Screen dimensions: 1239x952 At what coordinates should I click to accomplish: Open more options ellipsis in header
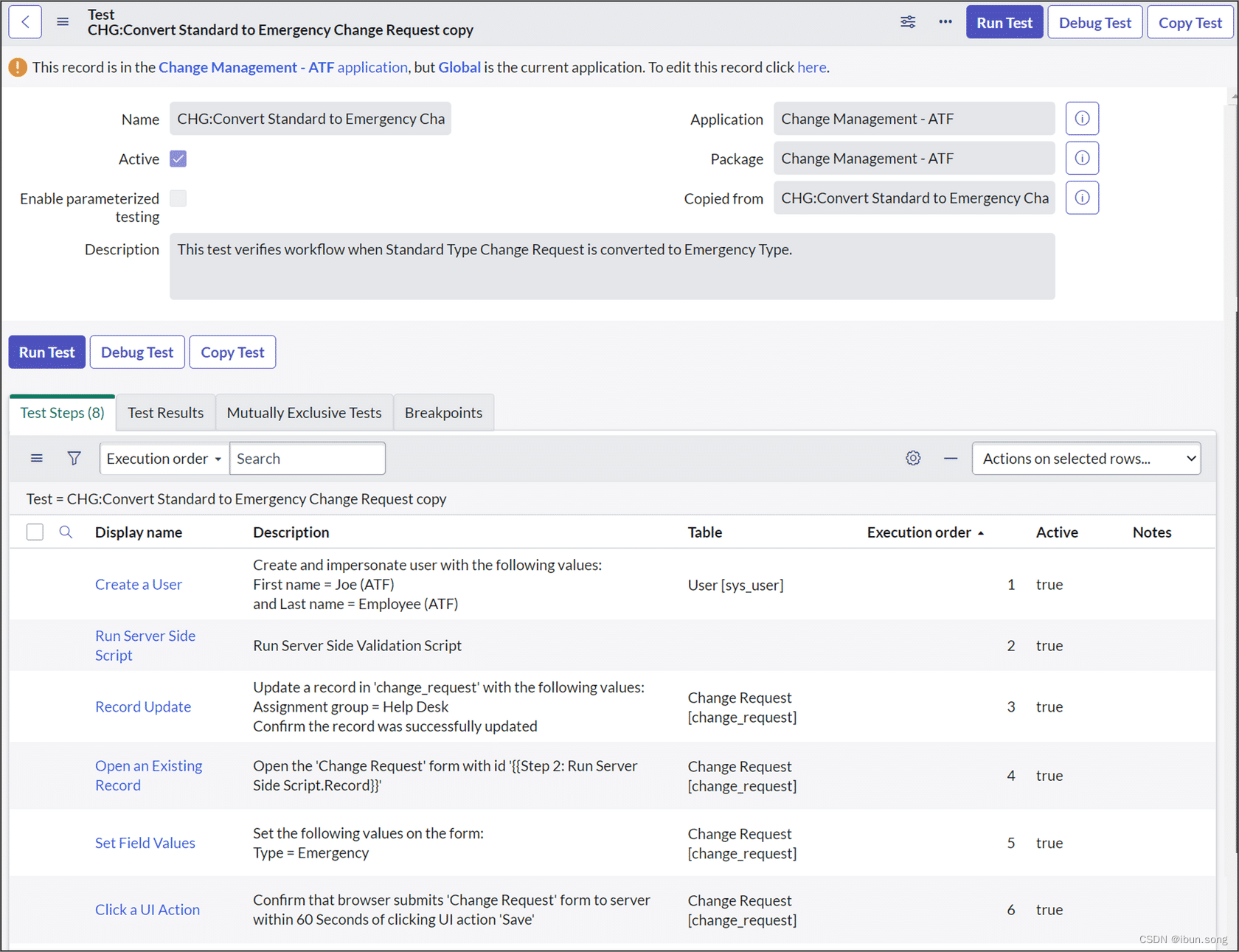(x=945, y=22)
